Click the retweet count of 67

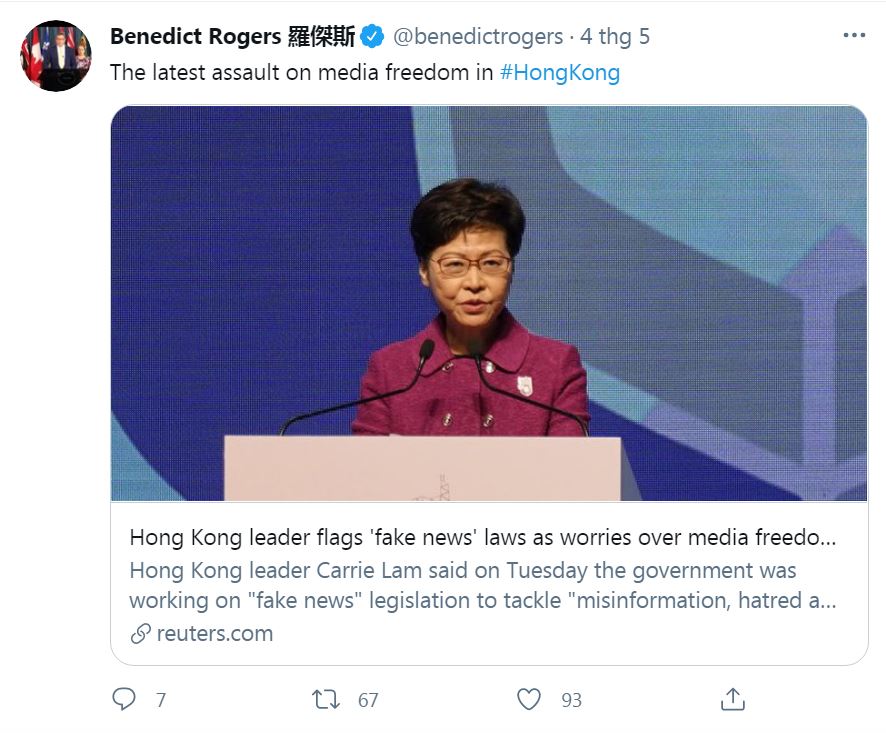pyautogui.click(x=368, y=700)
